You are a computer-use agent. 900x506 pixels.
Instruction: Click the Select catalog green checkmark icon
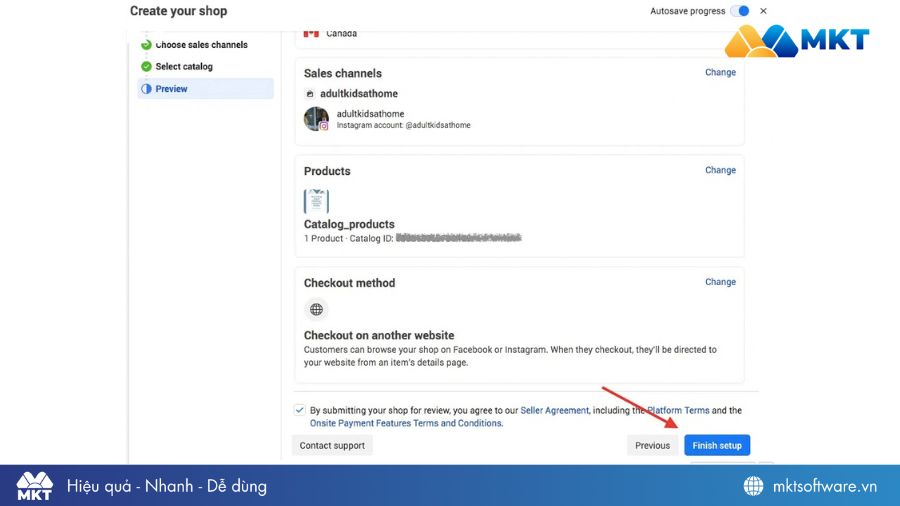click(x=146, y=67)
